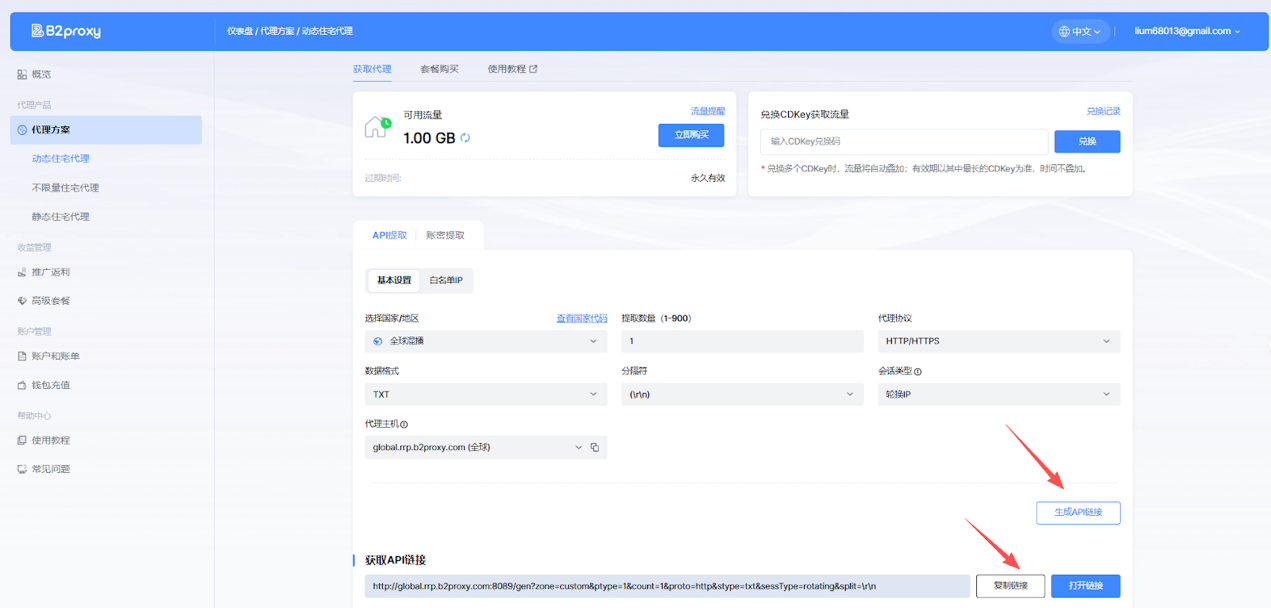Open the 中文 language selector

pyautogui.click(x=1080, y=32)
